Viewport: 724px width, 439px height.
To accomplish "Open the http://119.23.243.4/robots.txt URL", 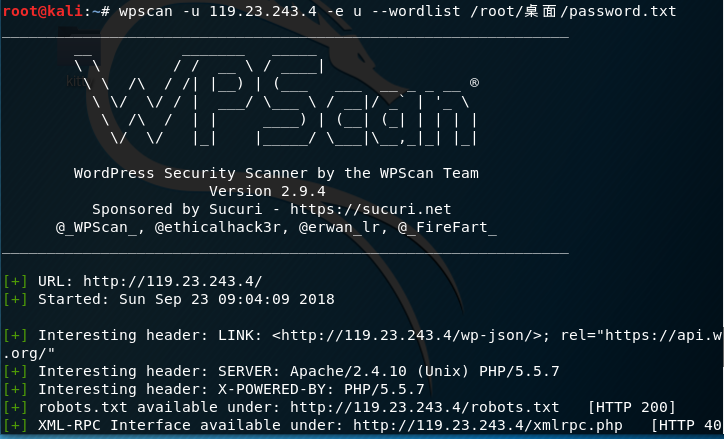I will [424, 407].
